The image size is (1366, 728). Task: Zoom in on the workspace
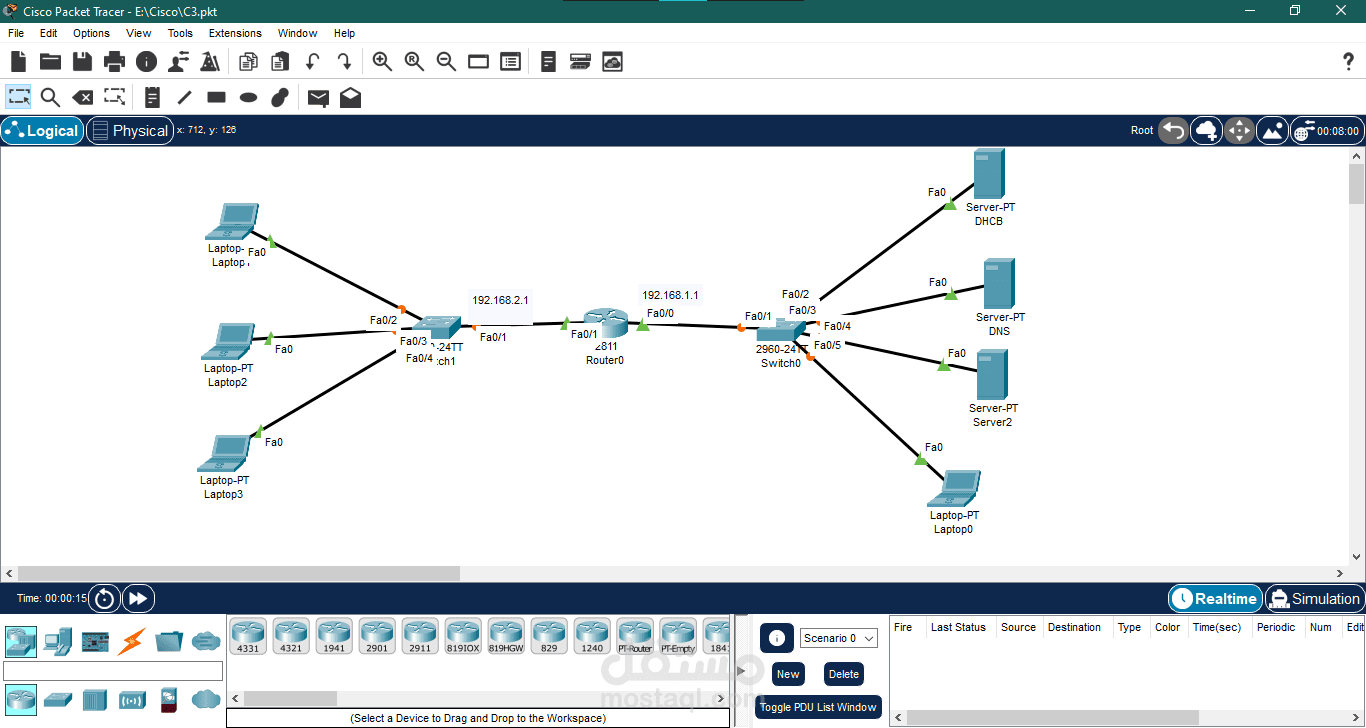[382, 61]
